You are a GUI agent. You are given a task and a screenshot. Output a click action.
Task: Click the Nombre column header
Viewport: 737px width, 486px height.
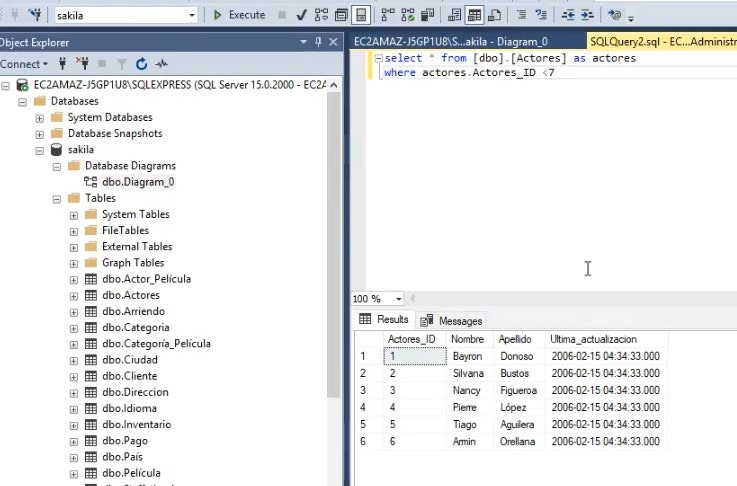tap(470, 339)
